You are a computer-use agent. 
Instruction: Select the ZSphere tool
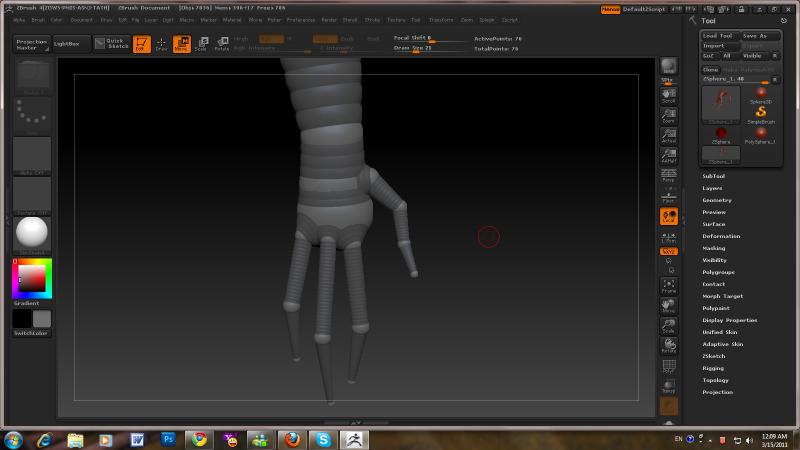tap(721, 135)
